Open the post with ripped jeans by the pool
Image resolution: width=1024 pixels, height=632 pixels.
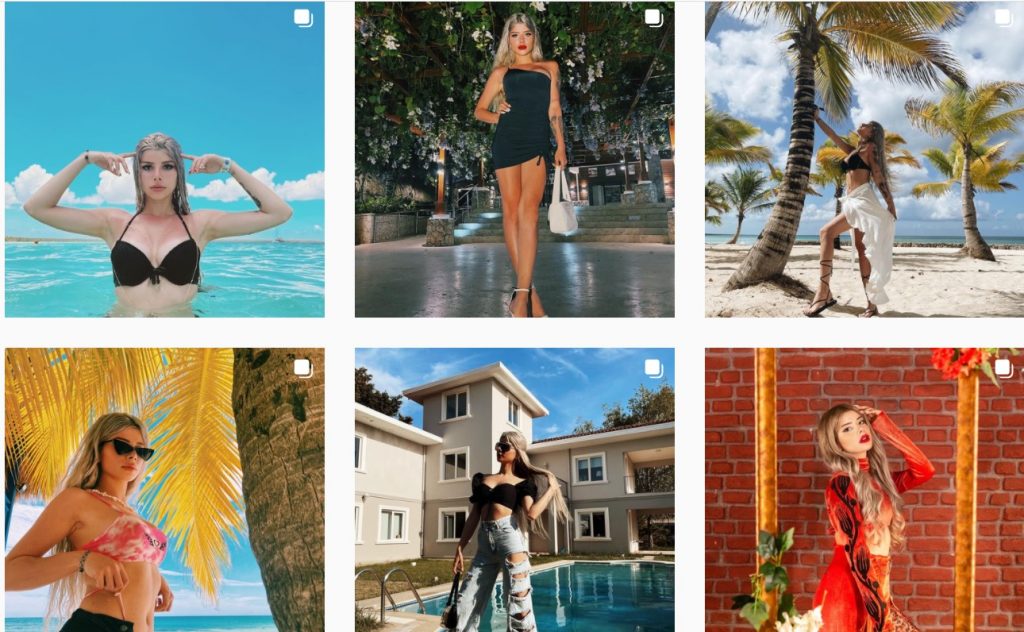click(x=515, y=490)
